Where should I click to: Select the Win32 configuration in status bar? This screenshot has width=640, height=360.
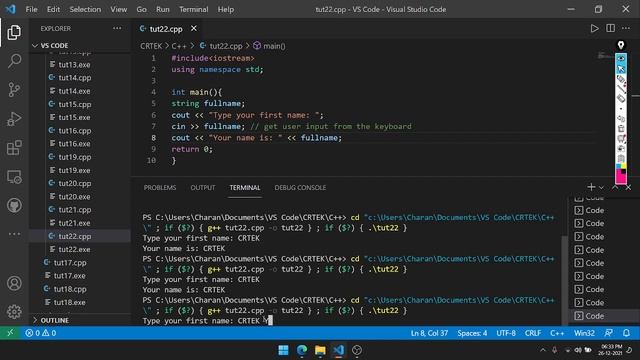(x=584, y=333)
